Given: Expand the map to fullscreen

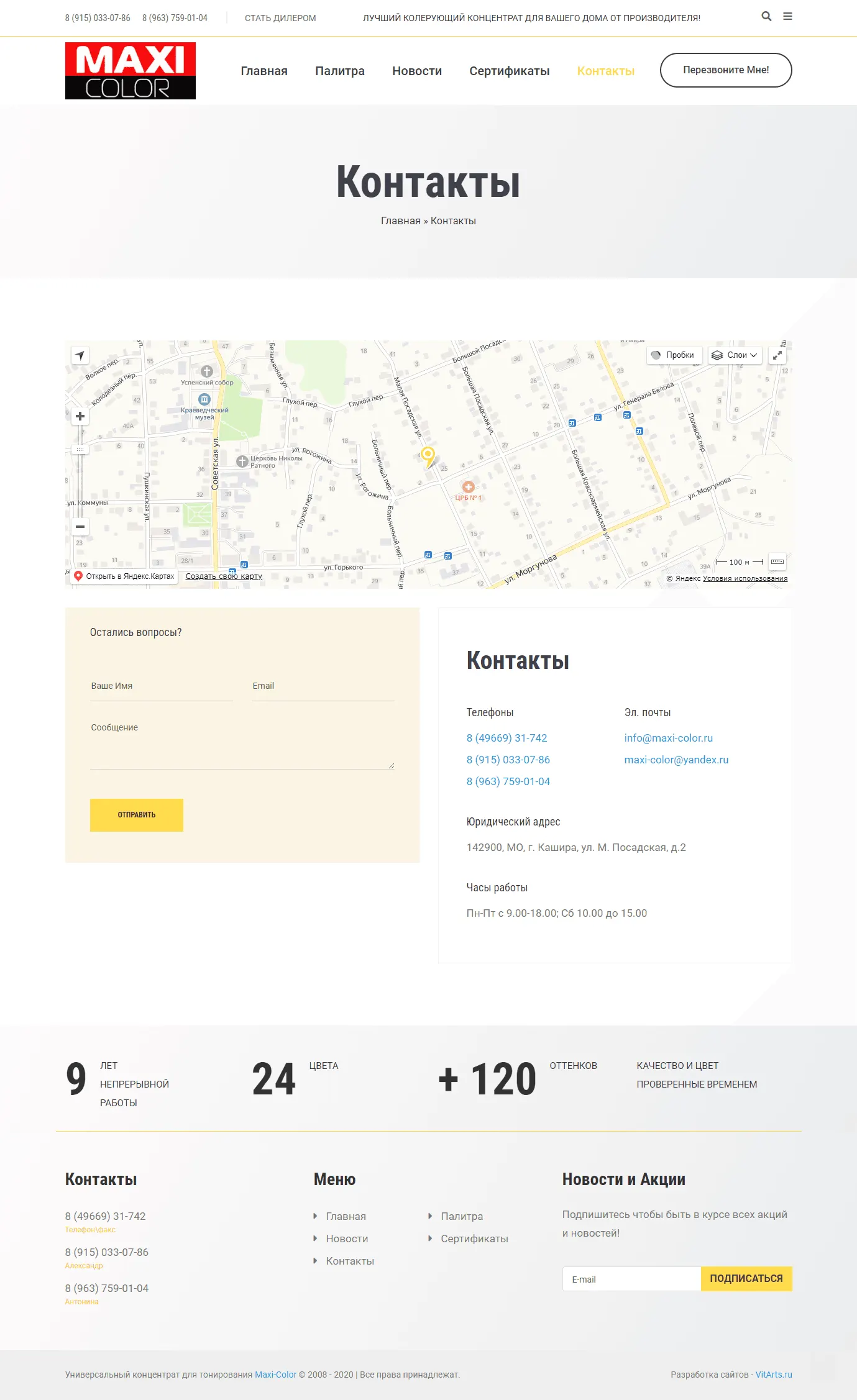Looking at the screenshot, I should [777, 355].
